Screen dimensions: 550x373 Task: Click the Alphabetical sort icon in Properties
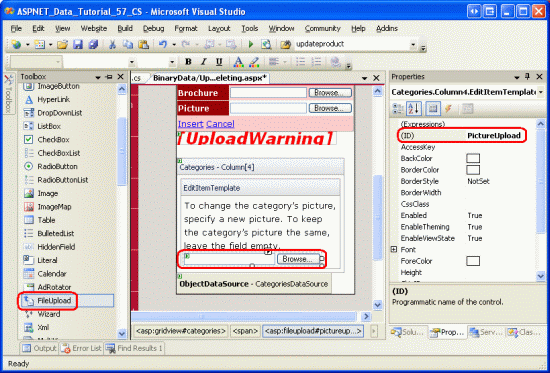click(x=414, y=109)
